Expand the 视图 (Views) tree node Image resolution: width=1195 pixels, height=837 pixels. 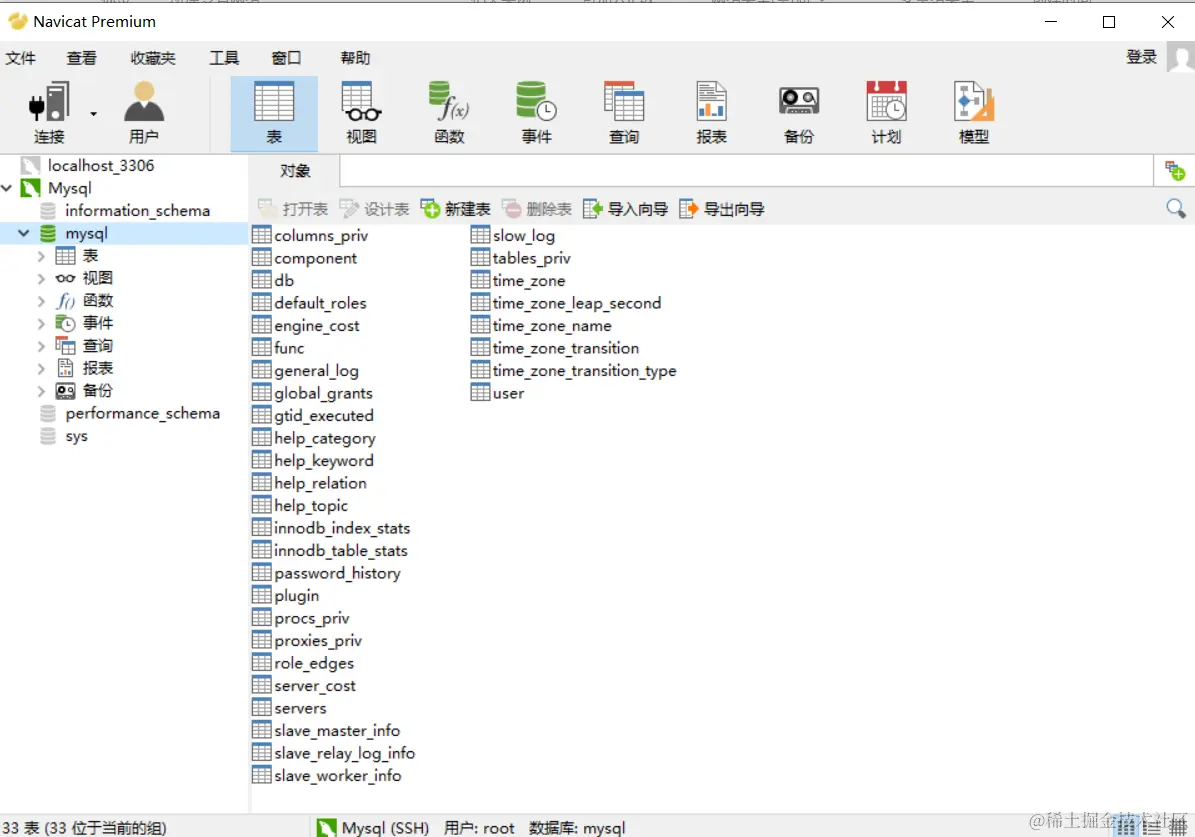pyautogui.click(x=41, y=279)
